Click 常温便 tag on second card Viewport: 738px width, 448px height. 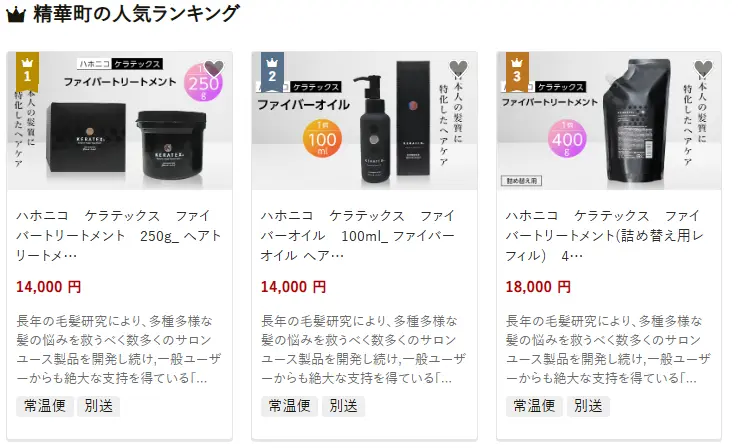[x=289, y=406]
